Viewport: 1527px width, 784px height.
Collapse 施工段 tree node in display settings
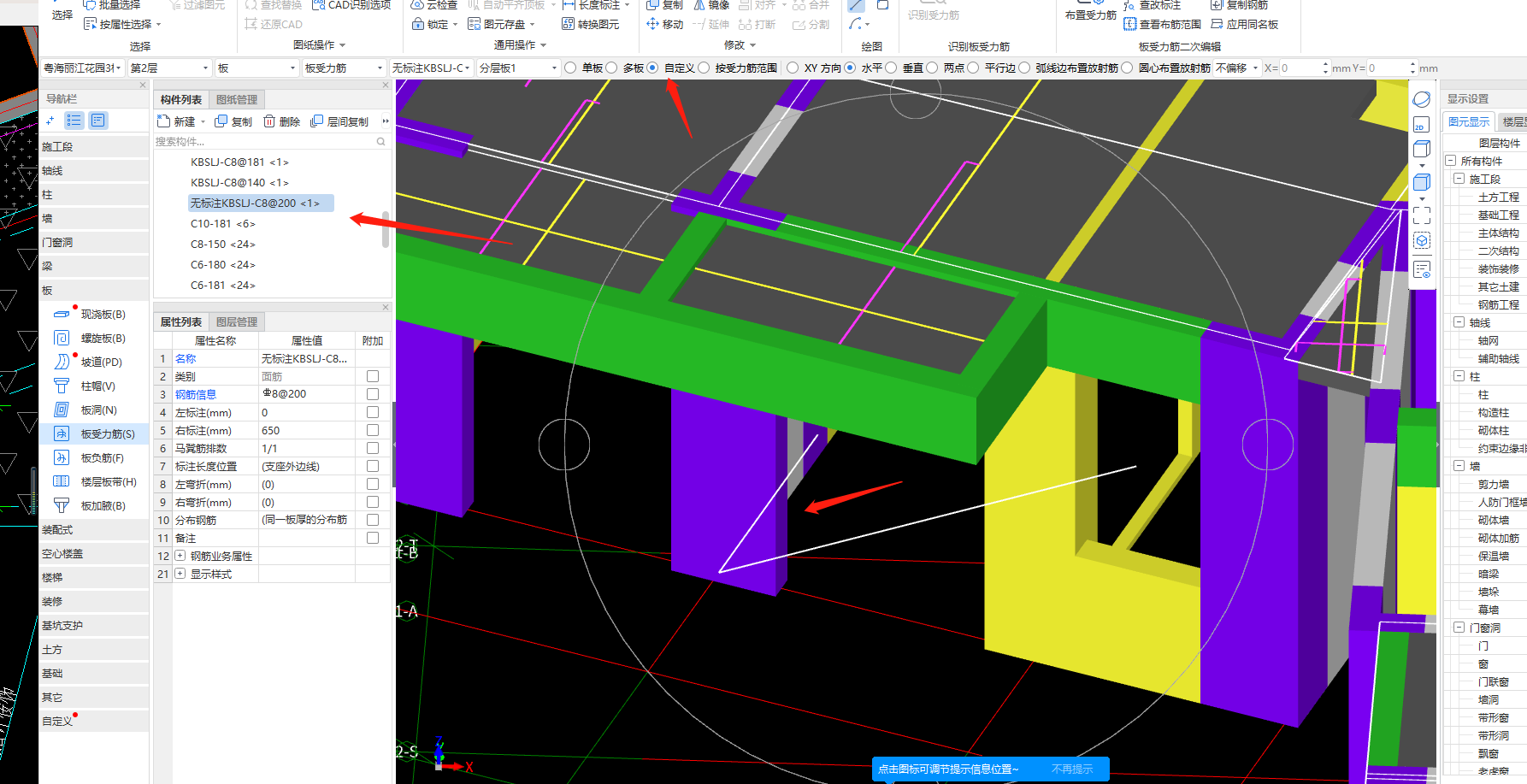[1459, 179]
